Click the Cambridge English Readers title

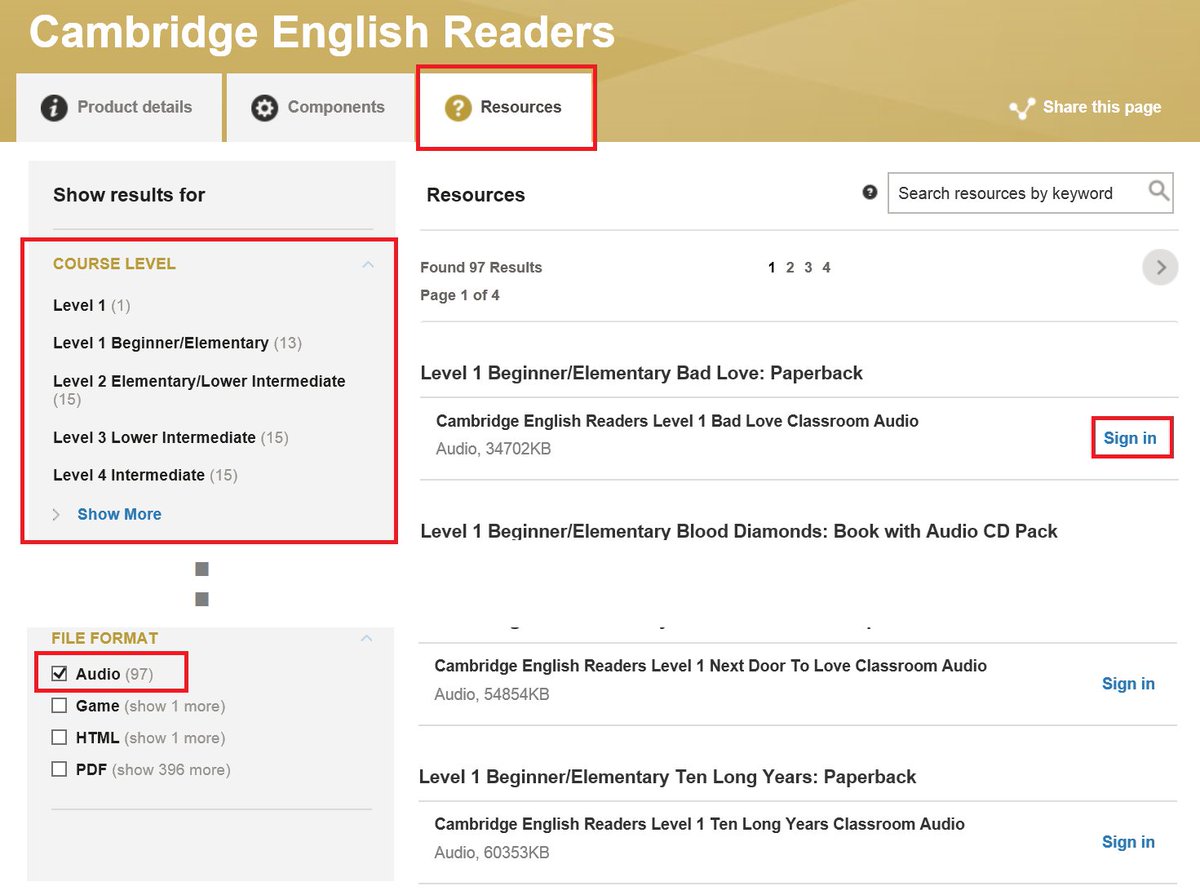pyautogui.click(x=322, y=31)
